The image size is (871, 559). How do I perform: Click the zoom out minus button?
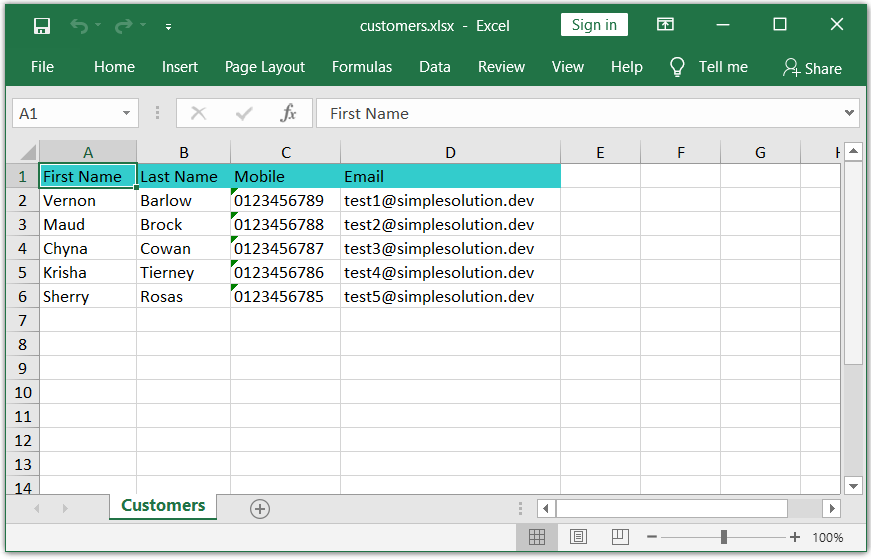tap(652, 537)
